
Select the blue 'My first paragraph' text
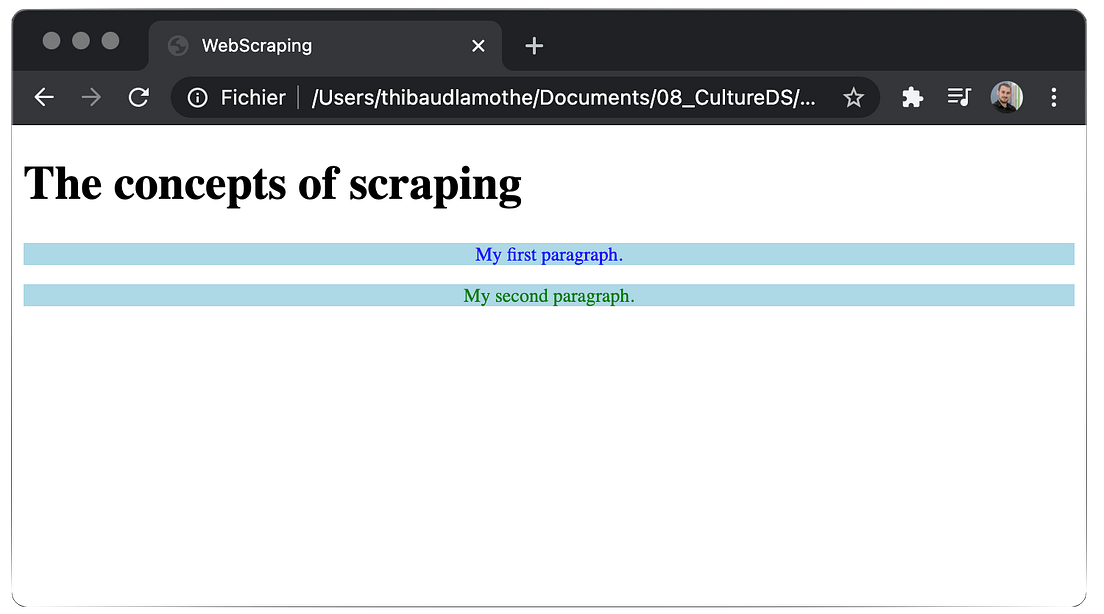click(549, 254)
